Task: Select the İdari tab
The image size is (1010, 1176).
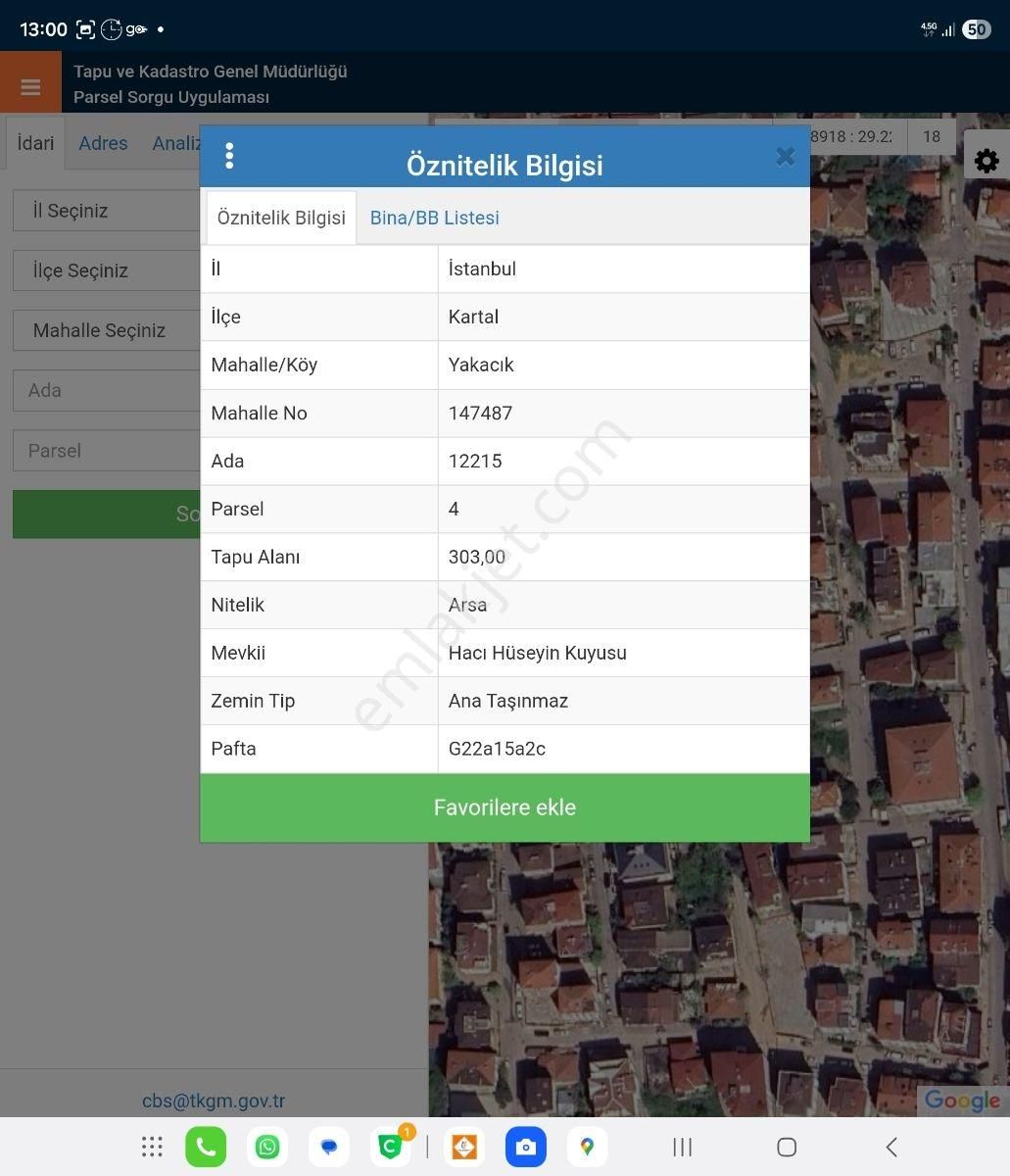Action: (36, 143)
